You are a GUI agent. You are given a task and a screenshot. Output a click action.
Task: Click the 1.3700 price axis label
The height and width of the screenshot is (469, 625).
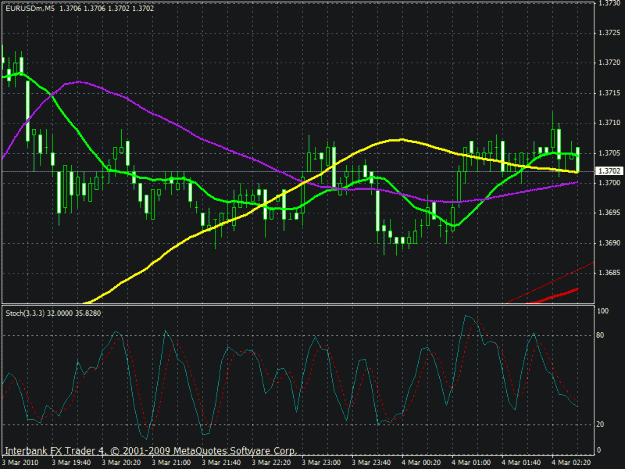click(610, 183)
